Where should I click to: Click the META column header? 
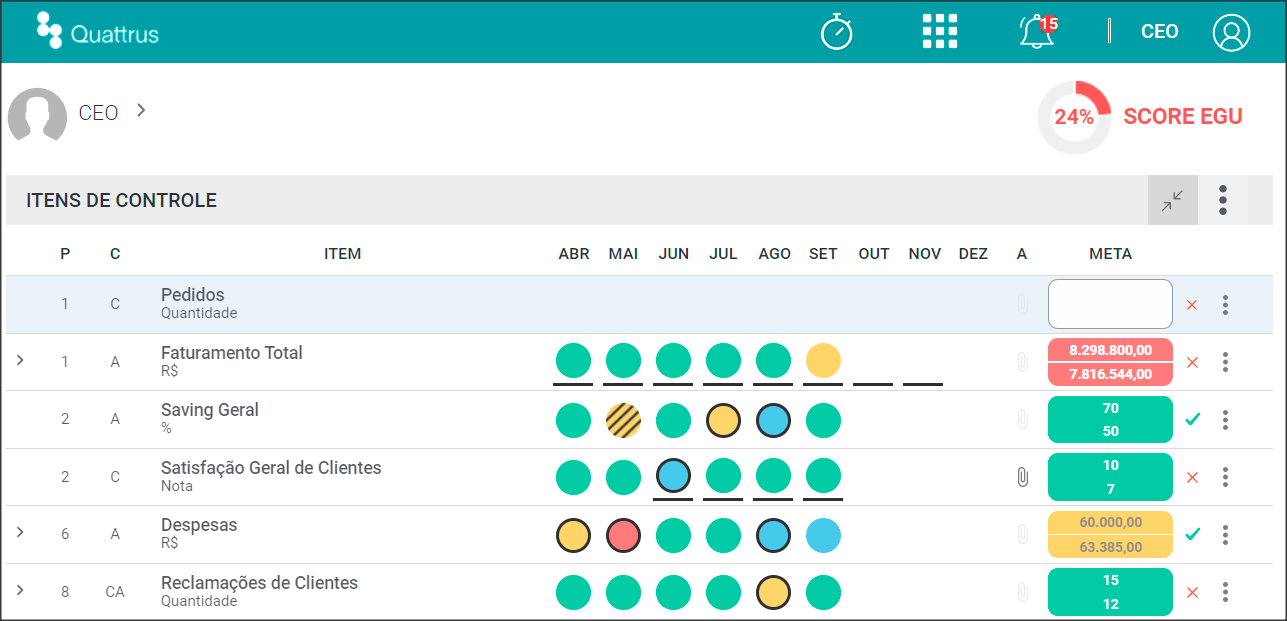(1110, 254)
